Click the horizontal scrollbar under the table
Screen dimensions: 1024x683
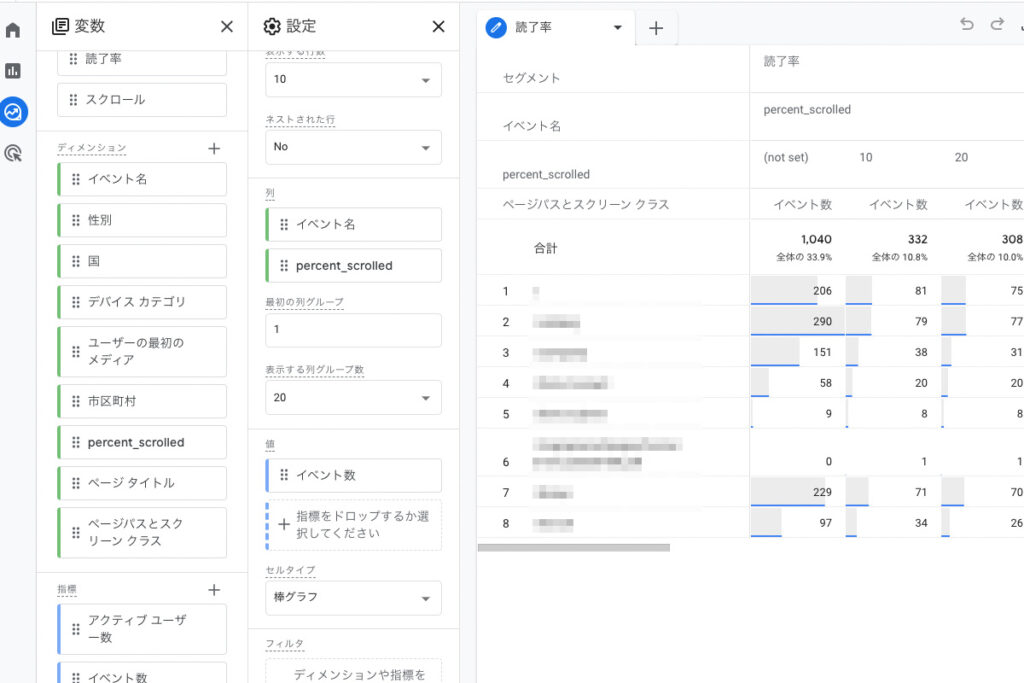pyautogui.click(x=573, y=548)
